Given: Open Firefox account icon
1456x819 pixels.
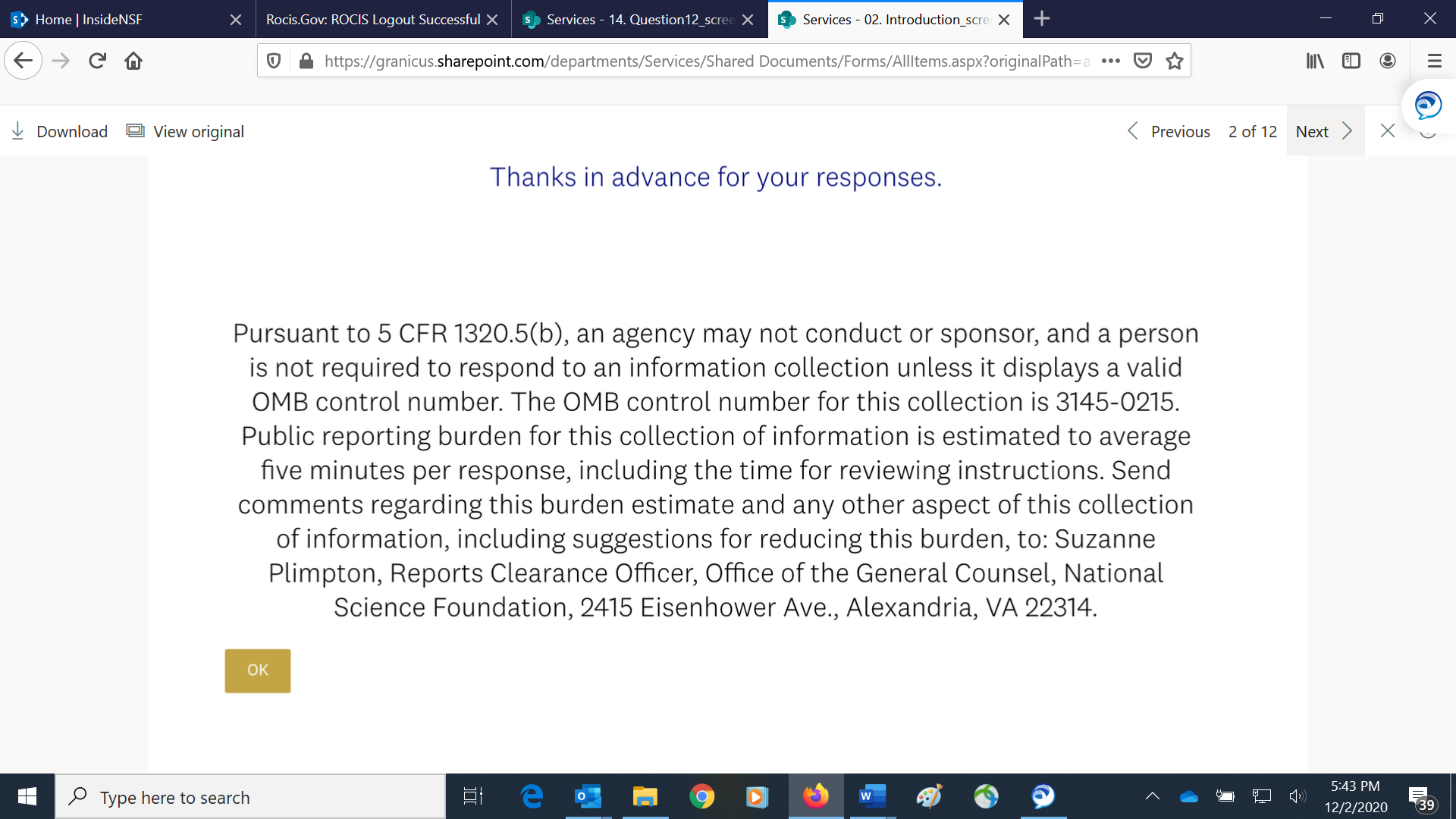Looking at the screenshot, I should tap(1387, 61).
